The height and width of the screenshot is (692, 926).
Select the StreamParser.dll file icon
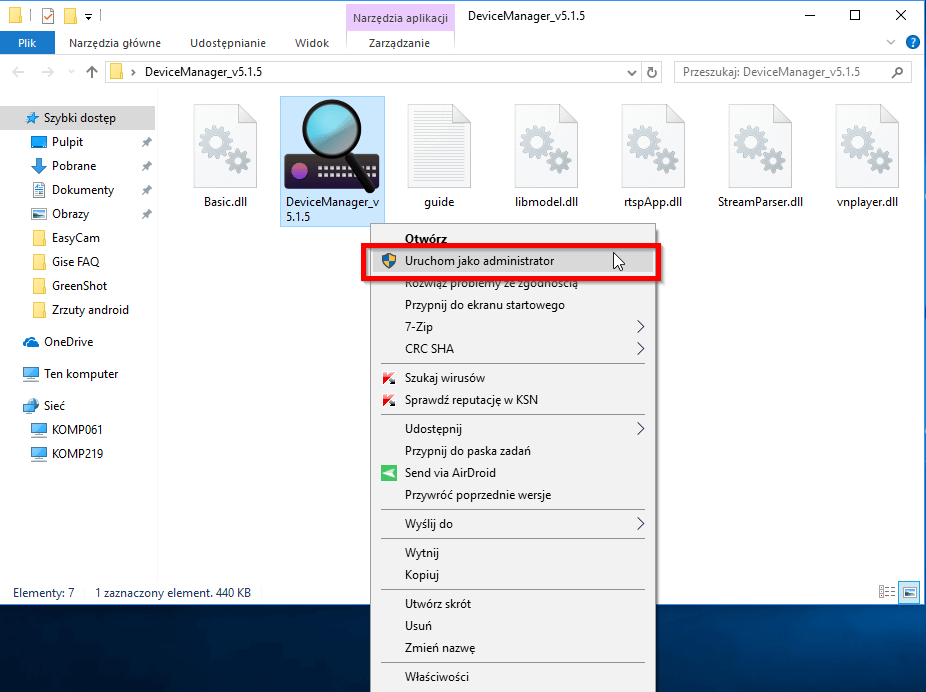click(760, 150)
